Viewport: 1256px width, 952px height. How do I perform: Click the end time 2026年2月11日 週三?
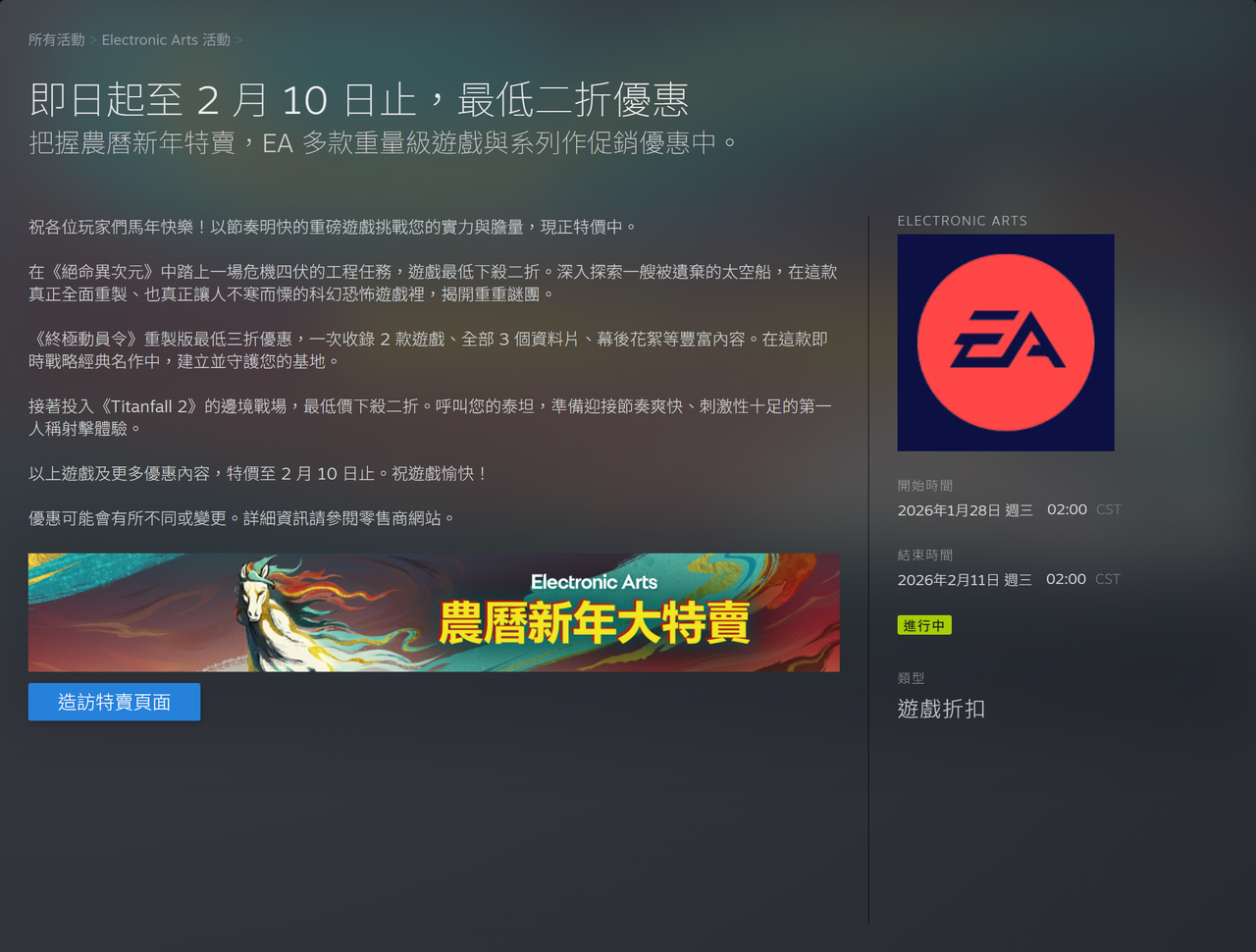(x=965, y=580)
